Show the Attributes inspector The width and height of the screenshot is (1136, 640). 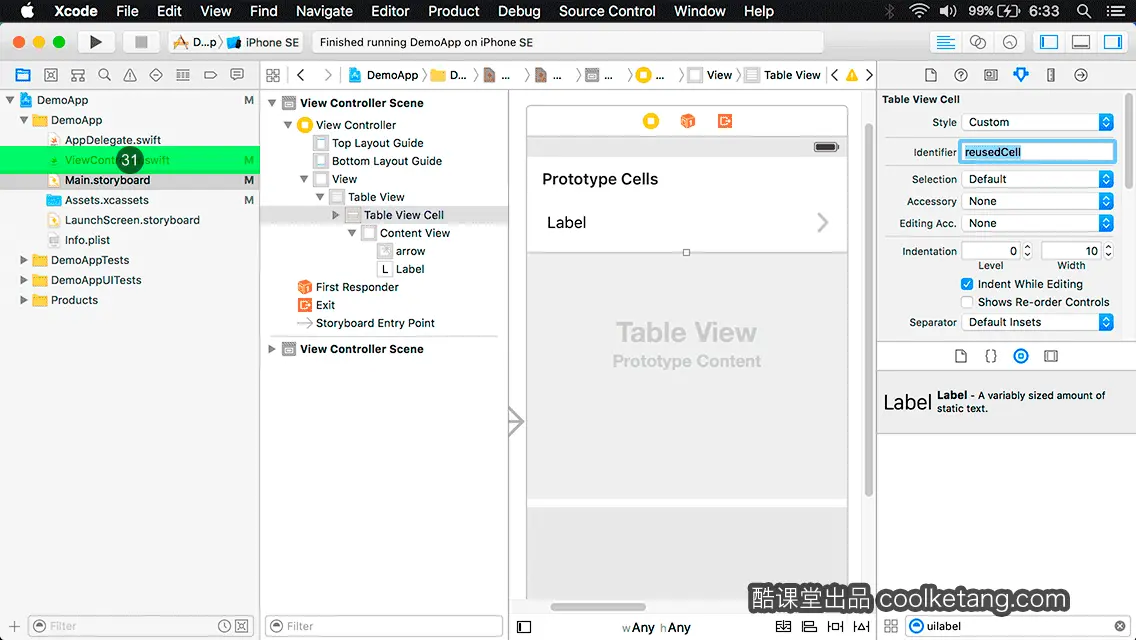click(1021, 75)
